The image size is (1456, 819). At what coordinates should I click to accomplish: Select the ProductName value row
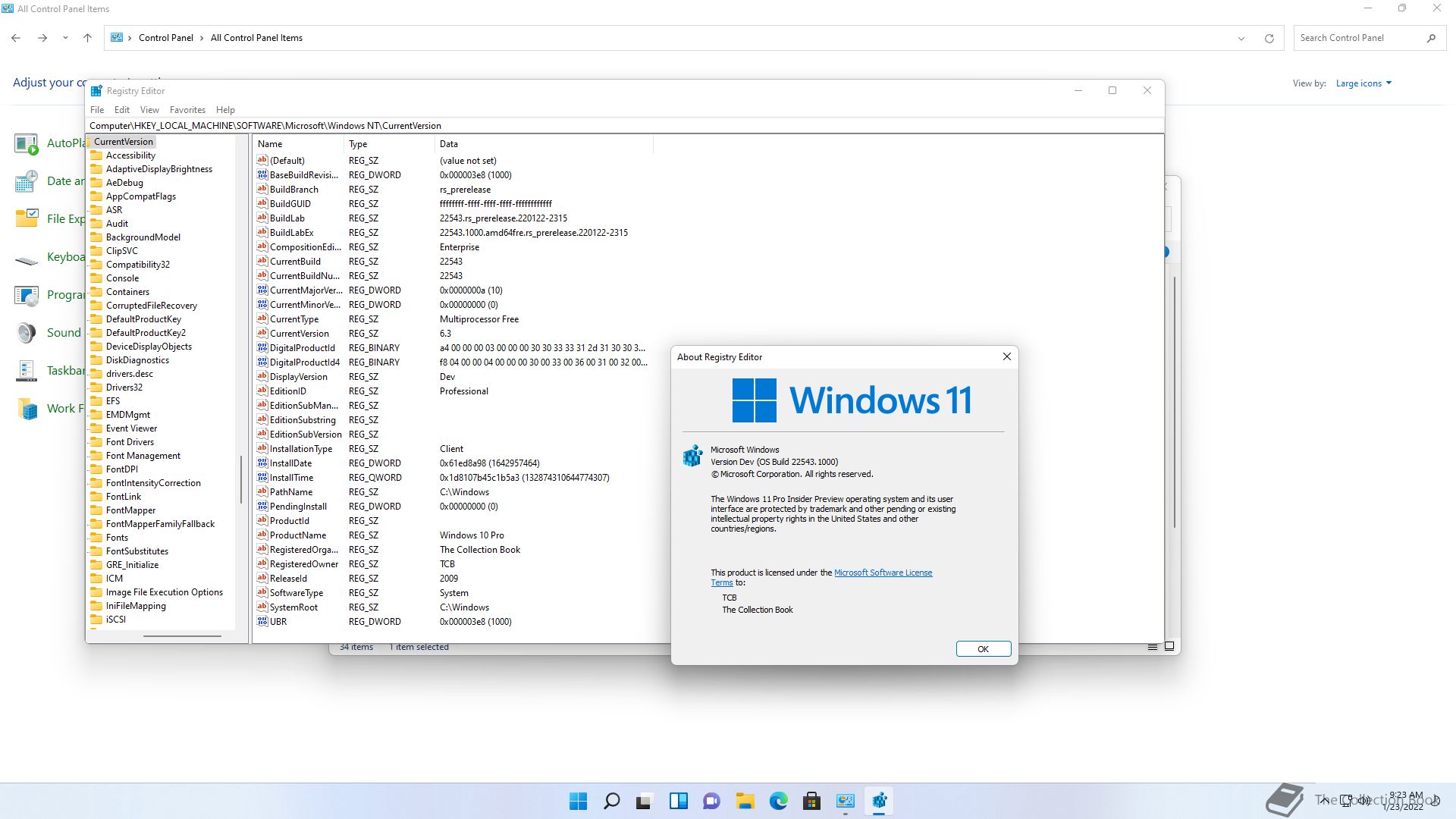(452, 535)
